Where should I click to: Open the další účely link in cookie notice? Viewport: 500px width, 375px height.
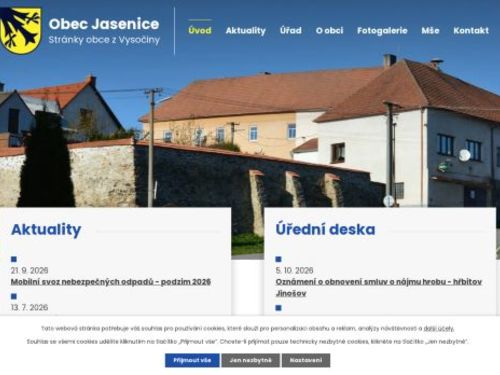[x=438, y=328]
